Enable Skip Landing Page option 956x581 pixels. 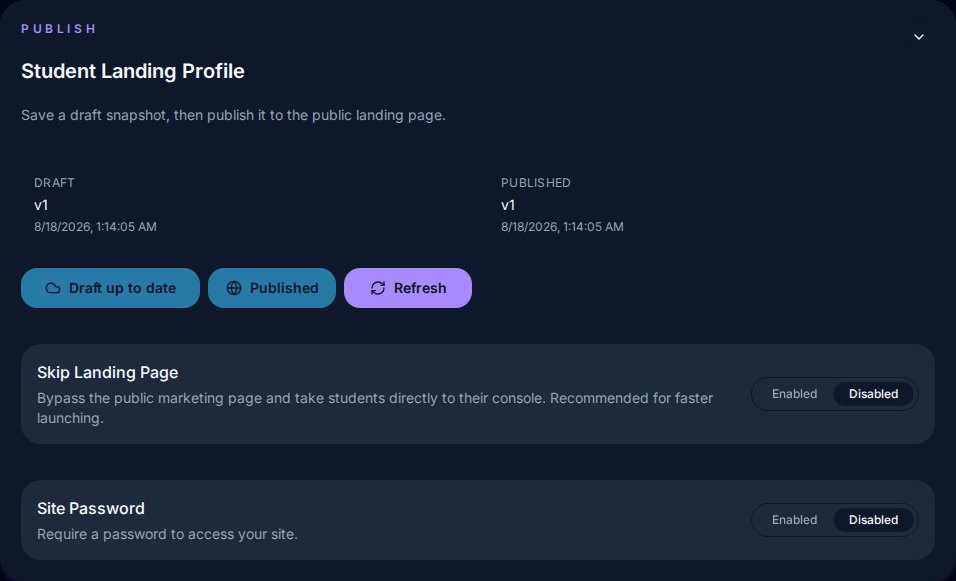click(794, 394)
